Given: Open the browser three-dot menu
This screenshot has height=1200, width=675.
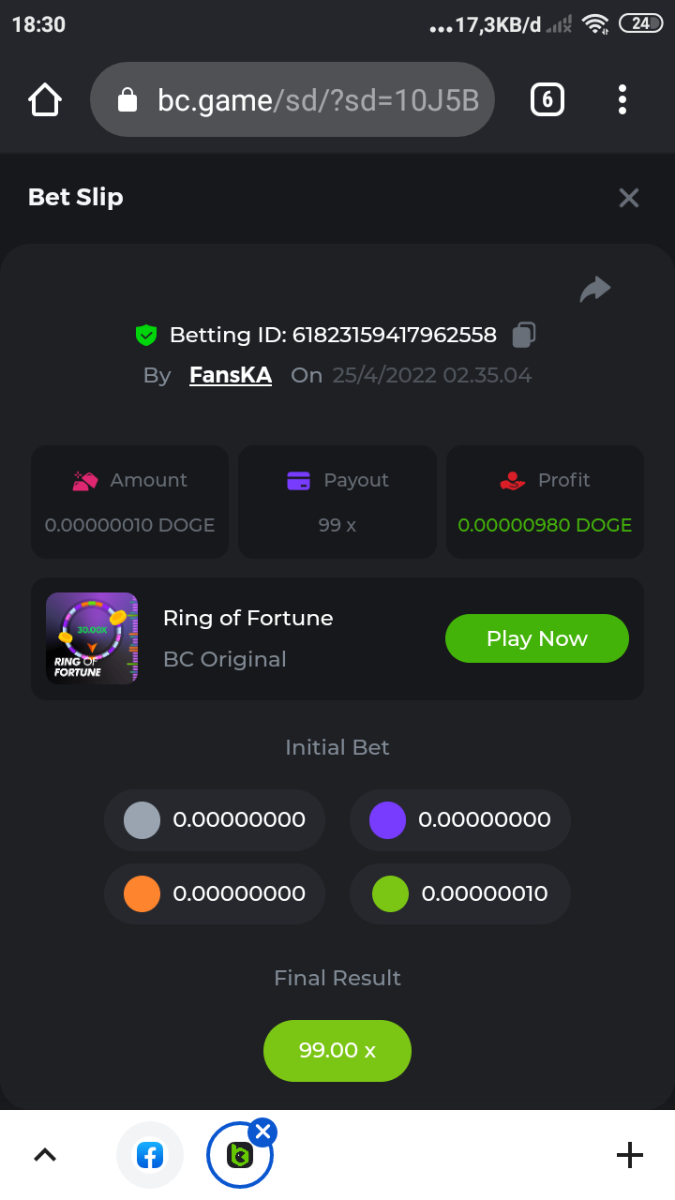Looking at the screenshot, I should [622, 100].
